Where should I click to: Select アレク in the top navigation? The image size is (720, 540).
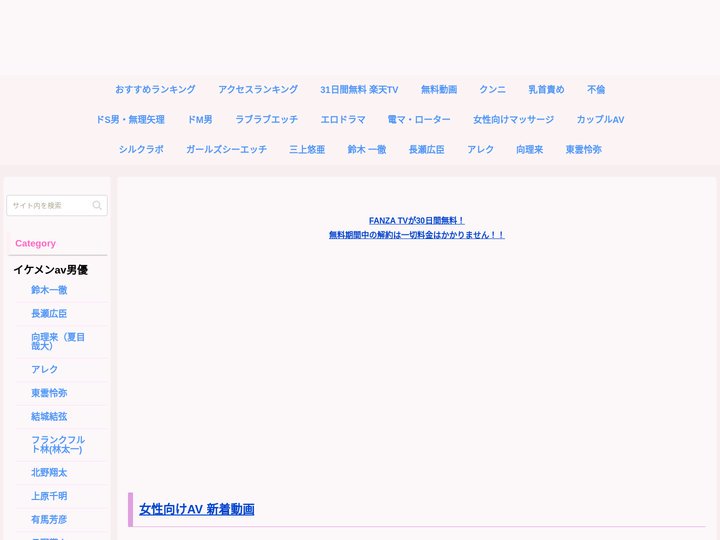coord(480,149)
